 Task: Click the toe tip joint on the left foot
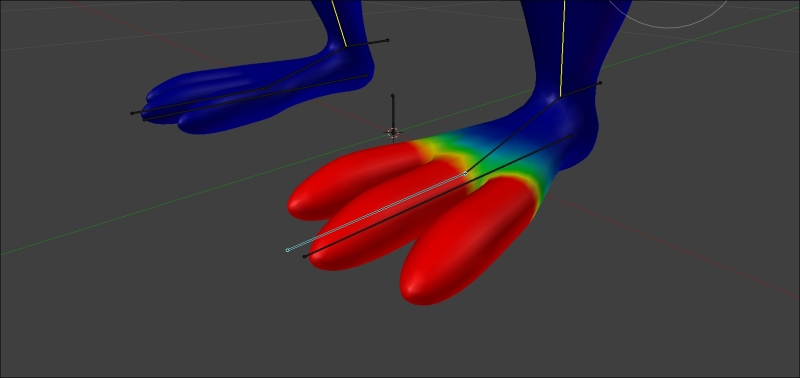(132, 113)
